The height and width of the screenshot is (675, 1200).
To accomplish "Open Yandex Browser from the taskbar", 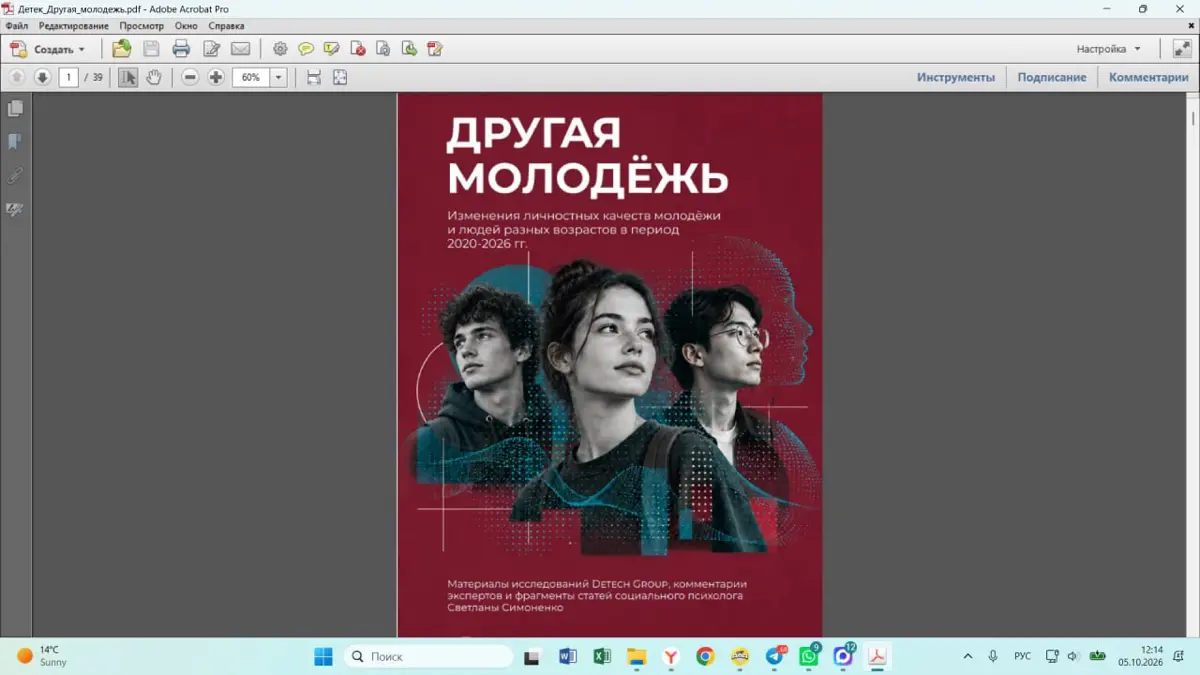I will 671,656.
